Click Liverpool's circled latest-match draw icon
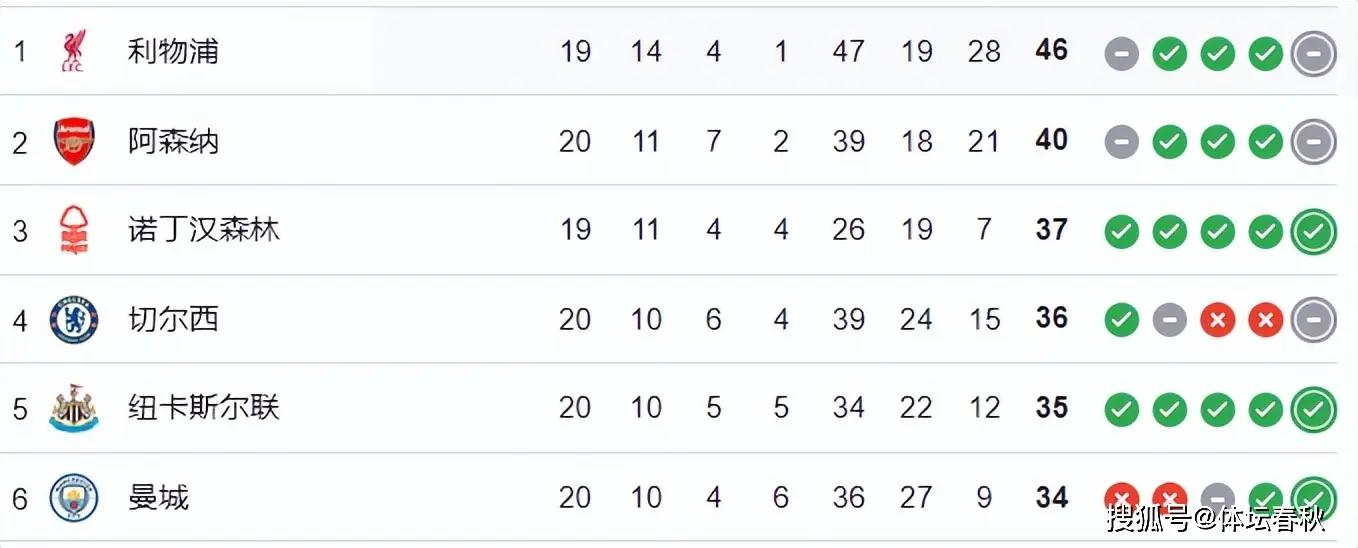 click(1313, 53)
